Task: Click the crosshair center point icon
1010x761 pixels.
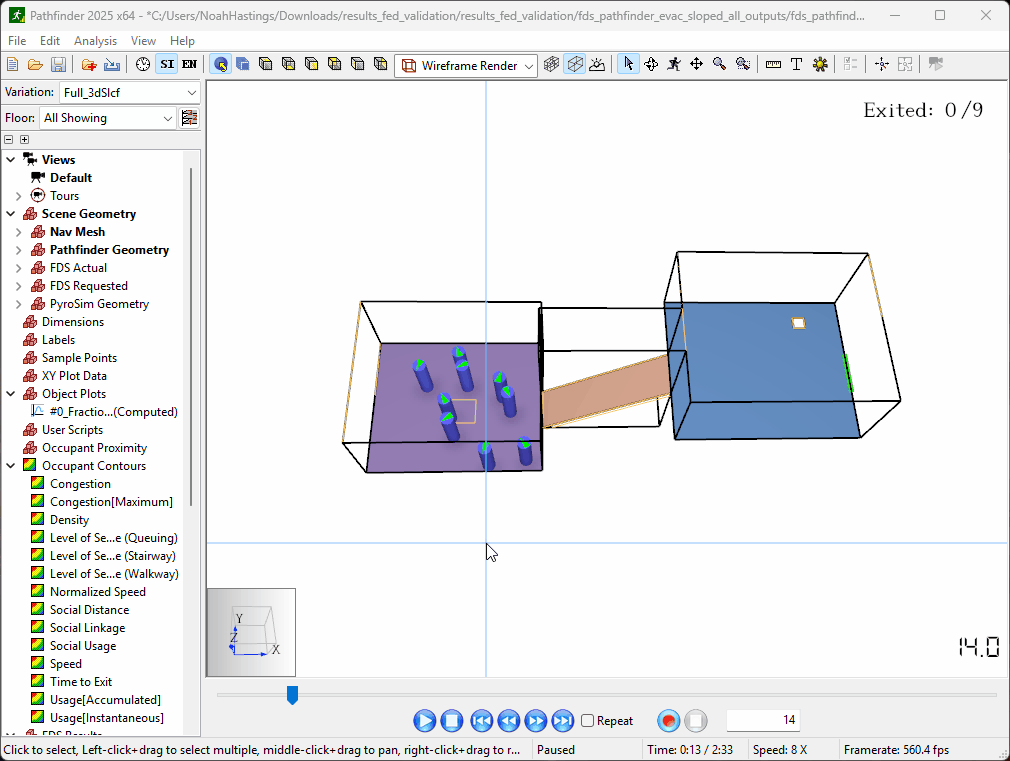Action: coord(882,64)
